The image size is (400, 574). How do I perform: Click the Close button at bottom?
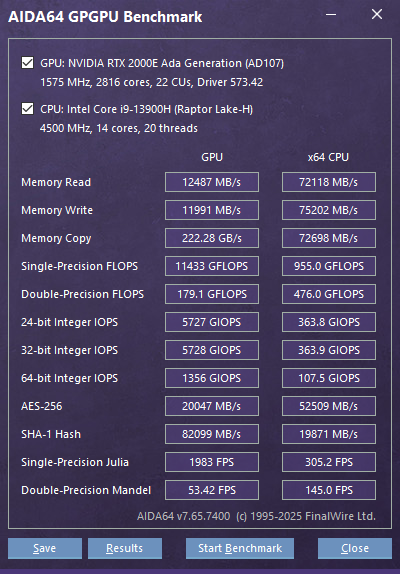coord(355,548)
